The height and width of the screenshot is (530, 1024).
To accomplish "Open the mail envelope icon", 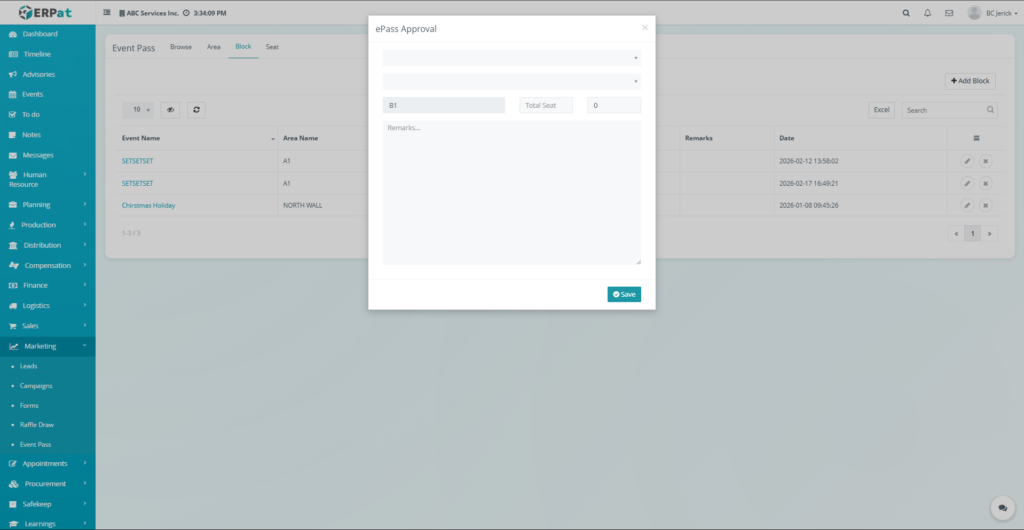I will 949,13.
